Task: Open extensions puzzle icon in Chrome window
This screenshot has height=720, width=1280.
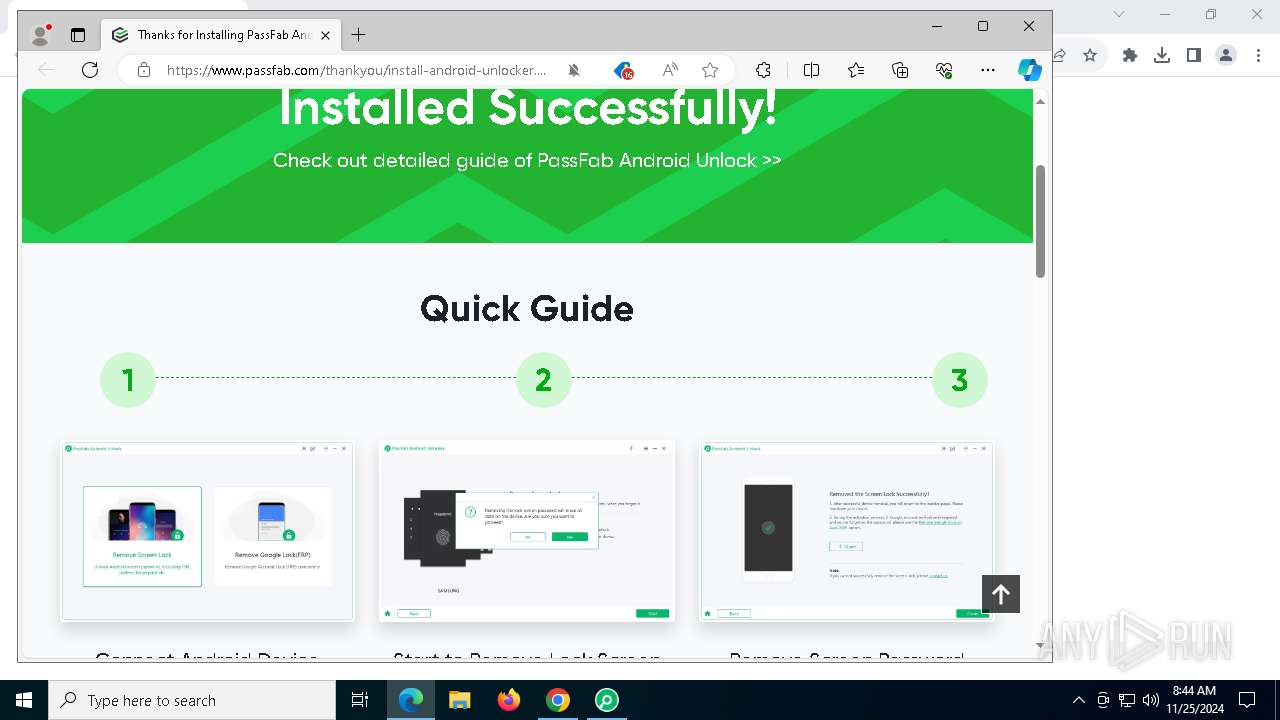Action: (x=1130, y=55)
